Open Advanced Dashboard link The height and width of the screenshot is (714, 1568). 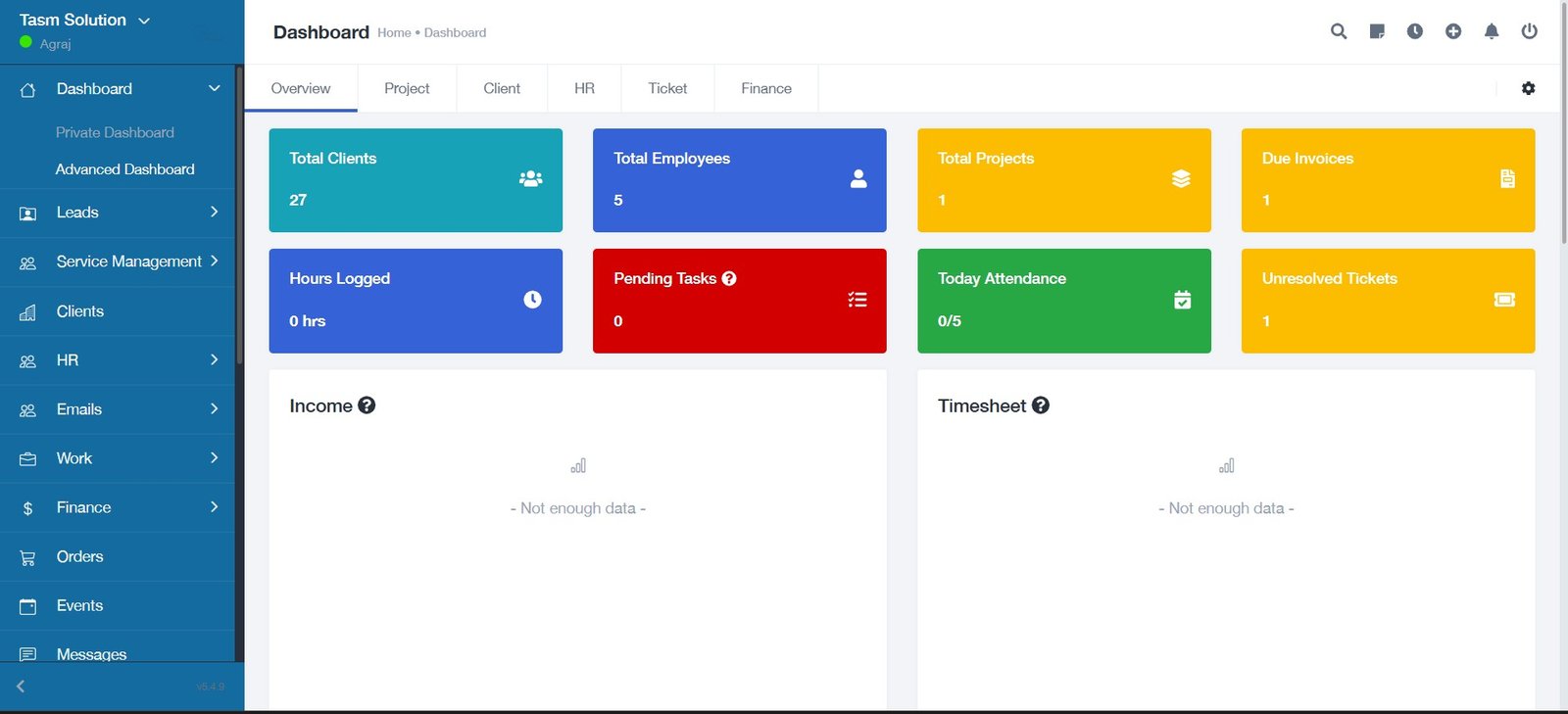(124, 169)
